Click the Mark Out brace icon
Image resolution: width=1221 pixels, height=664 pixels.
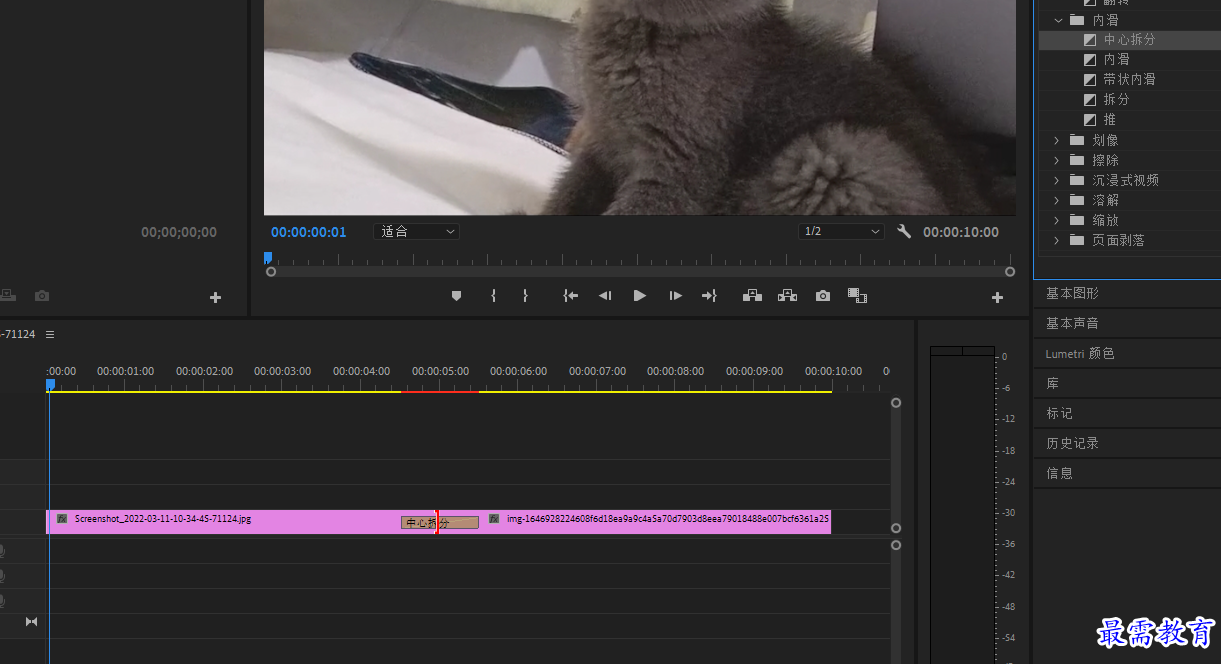(x=525, y=296)
